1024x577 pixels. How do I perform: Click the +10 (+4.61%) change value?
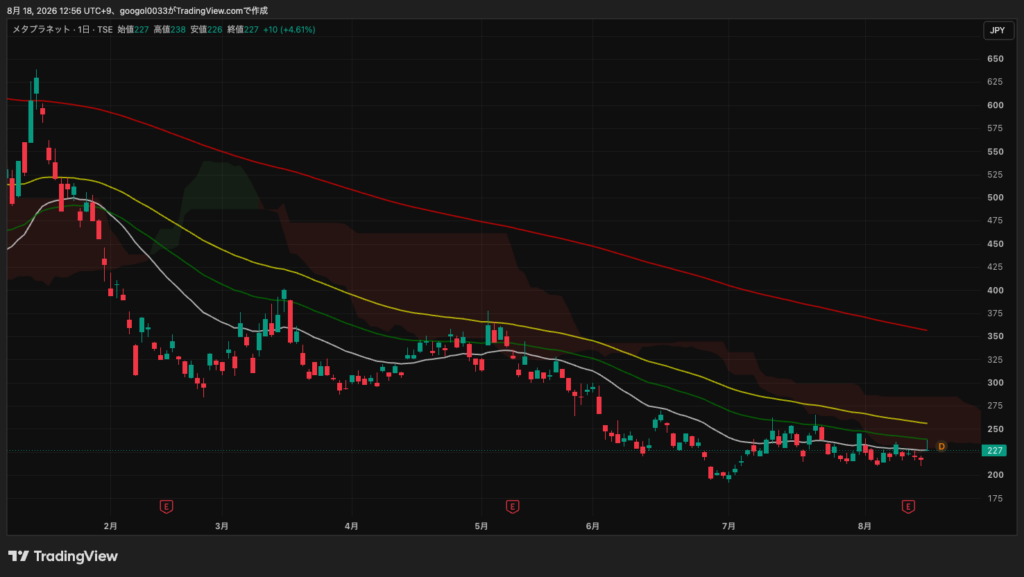(289, 29)
